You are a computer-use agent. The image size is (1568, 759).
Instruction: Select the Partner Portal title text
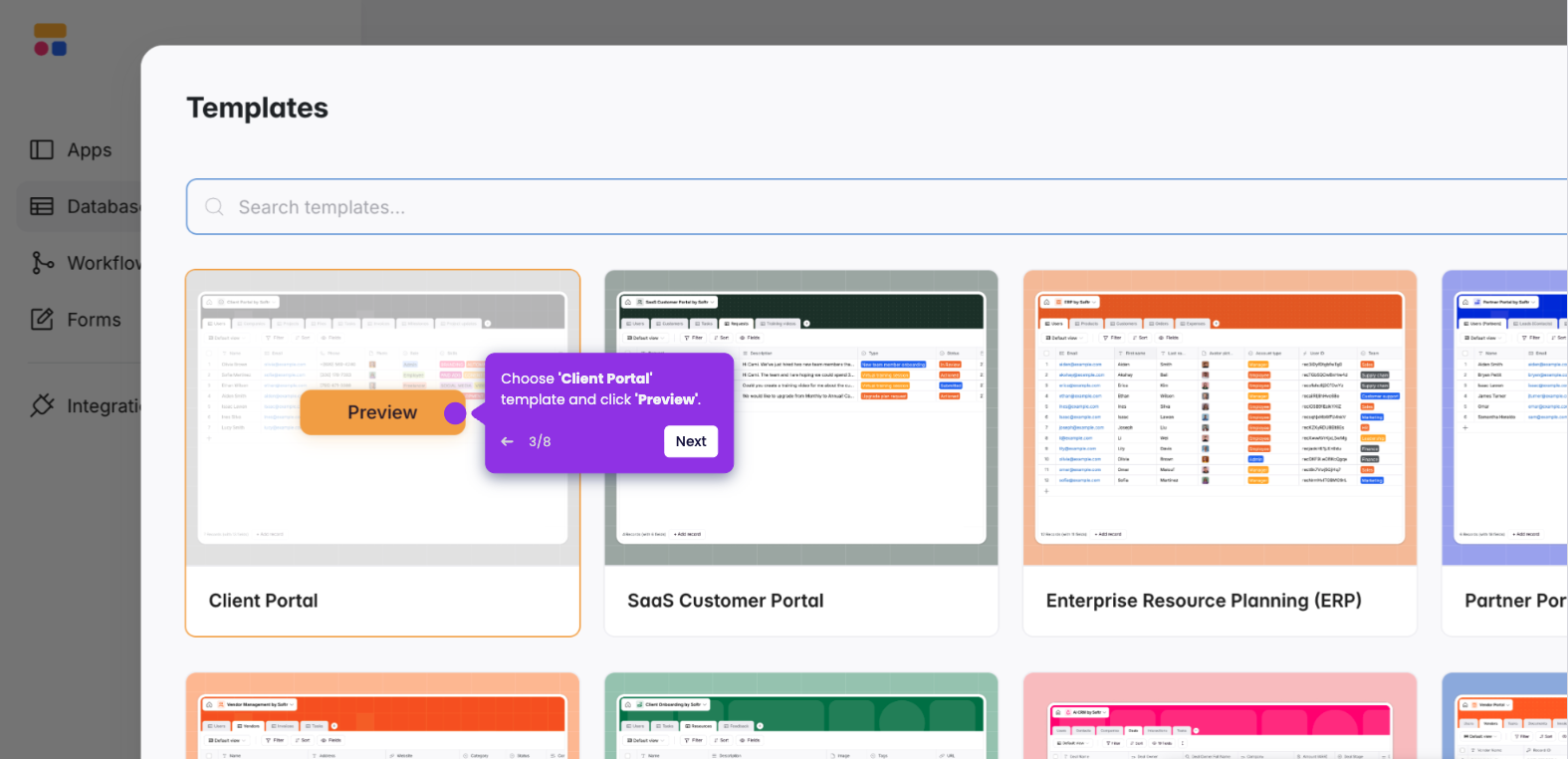pyautogui.click(x=1515, y=601)
